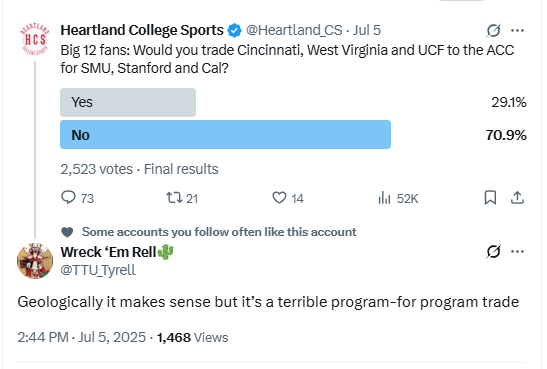Share the Heartland College Sports tweet
Screen dimensions: 547x369
(x=517, y=198)
